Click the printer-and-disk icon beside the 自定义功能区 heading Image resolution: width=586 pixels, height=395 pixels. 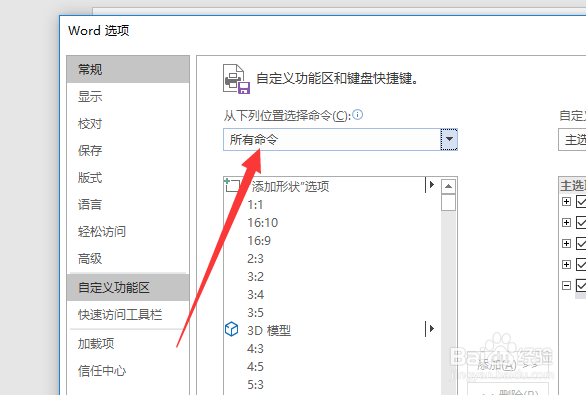click(236, 78)
